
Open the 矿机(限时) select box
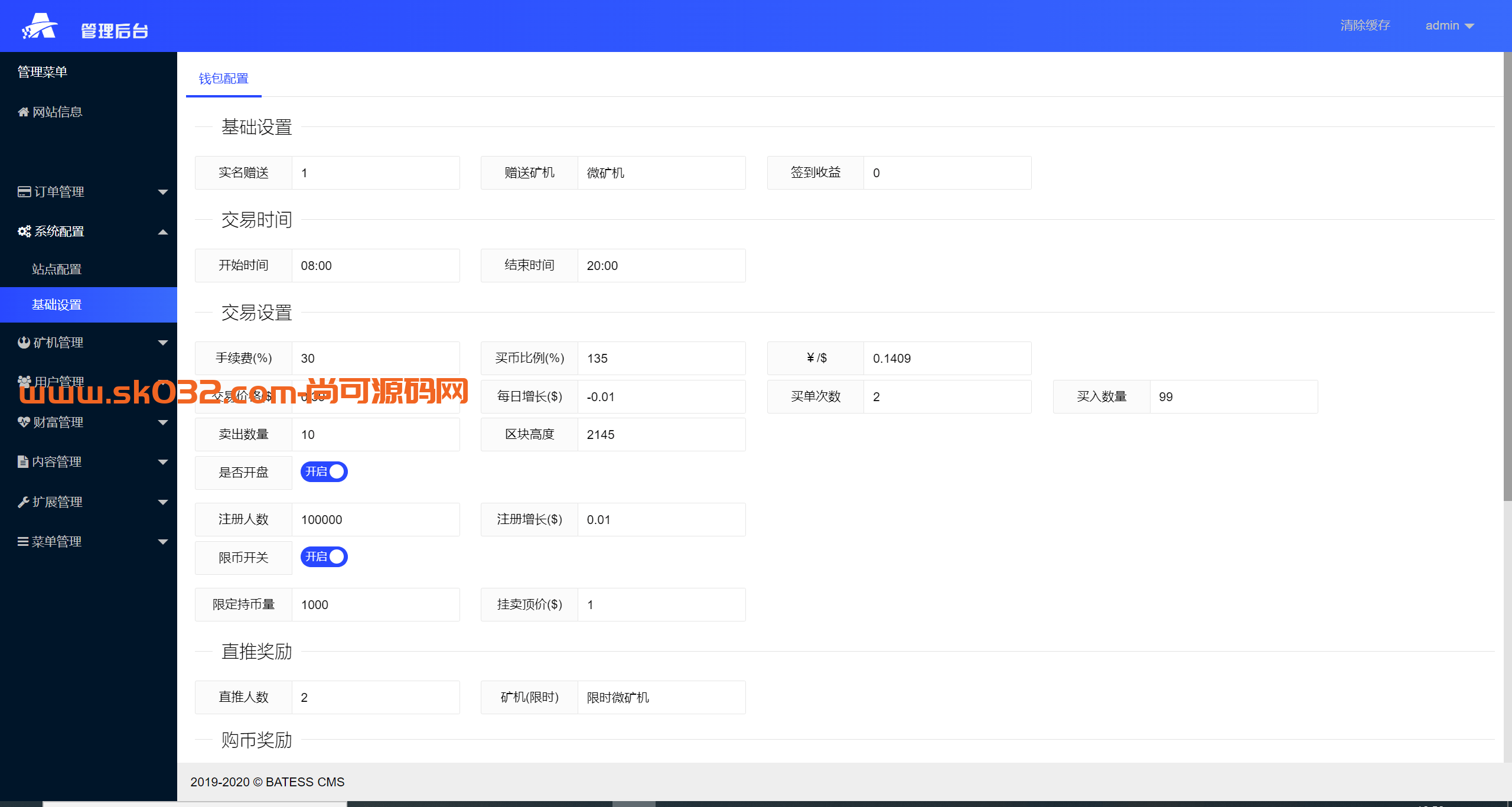(x=661, y=698)
